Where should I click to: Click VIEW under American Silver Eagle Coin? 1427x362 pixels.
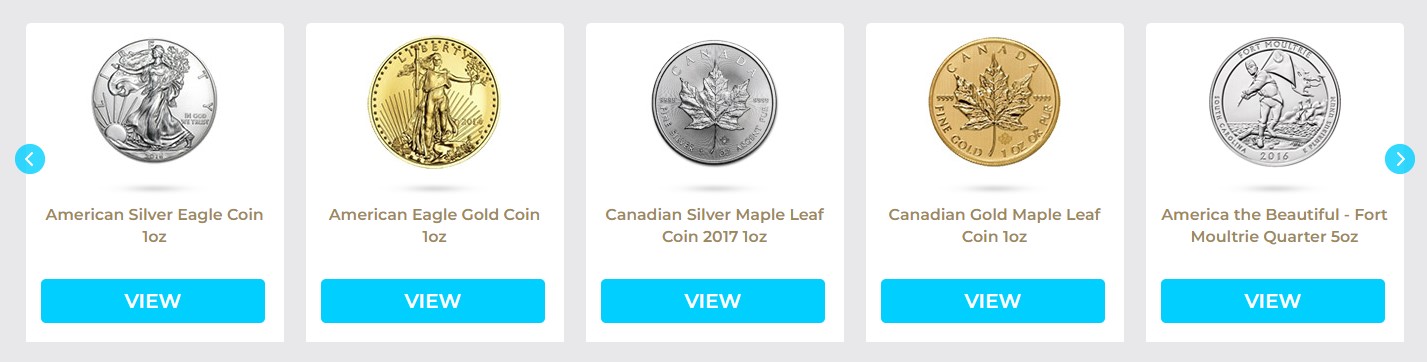153,301
